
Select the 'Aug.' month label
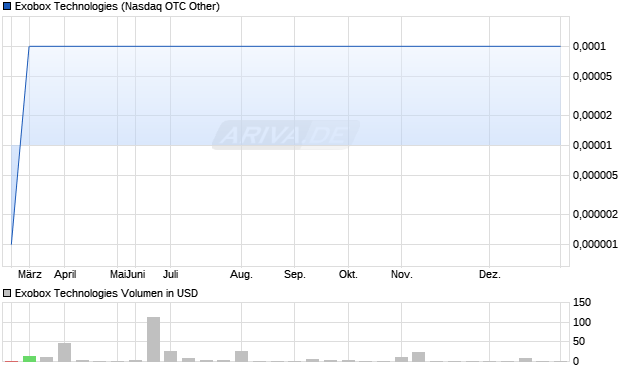click(x=241, y=274)
